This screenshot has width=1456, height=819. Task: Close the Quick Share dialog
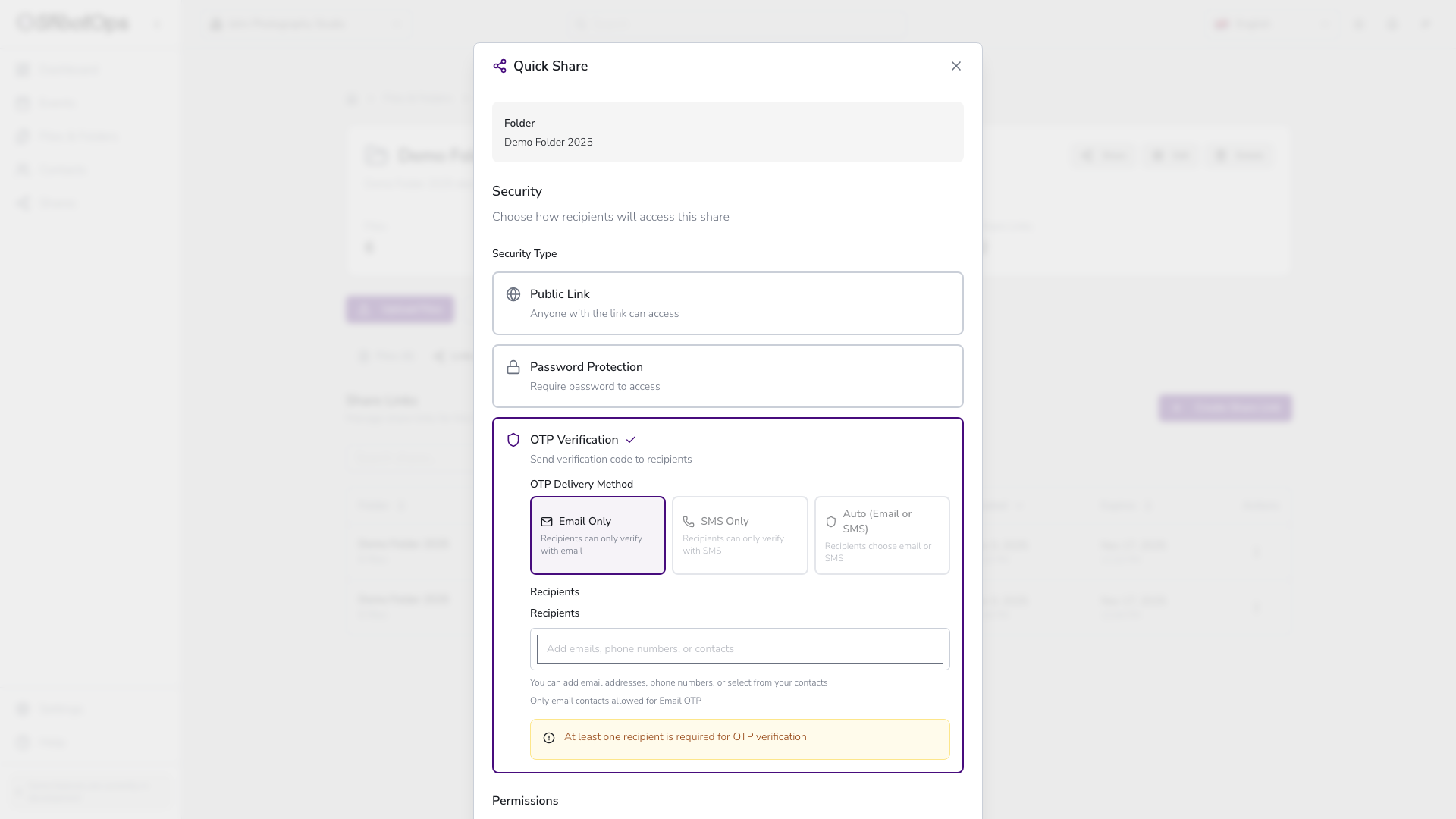tap(955, 66)
